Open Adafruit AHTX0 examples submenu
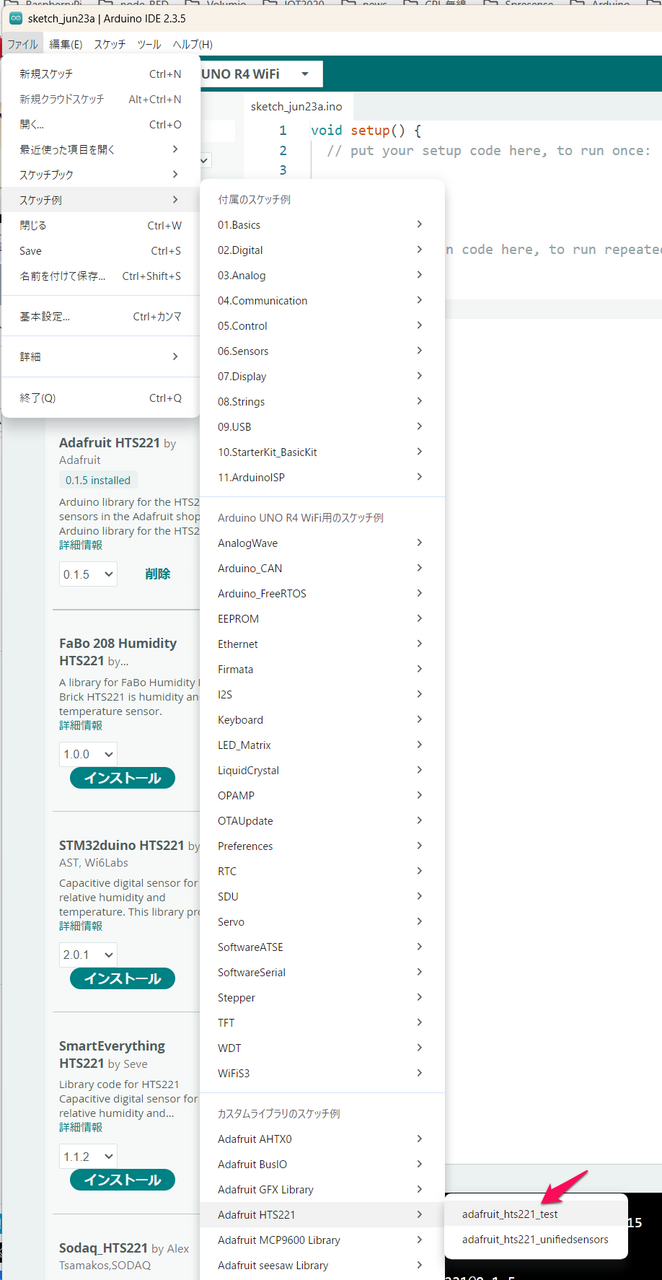 [322, 1139]
